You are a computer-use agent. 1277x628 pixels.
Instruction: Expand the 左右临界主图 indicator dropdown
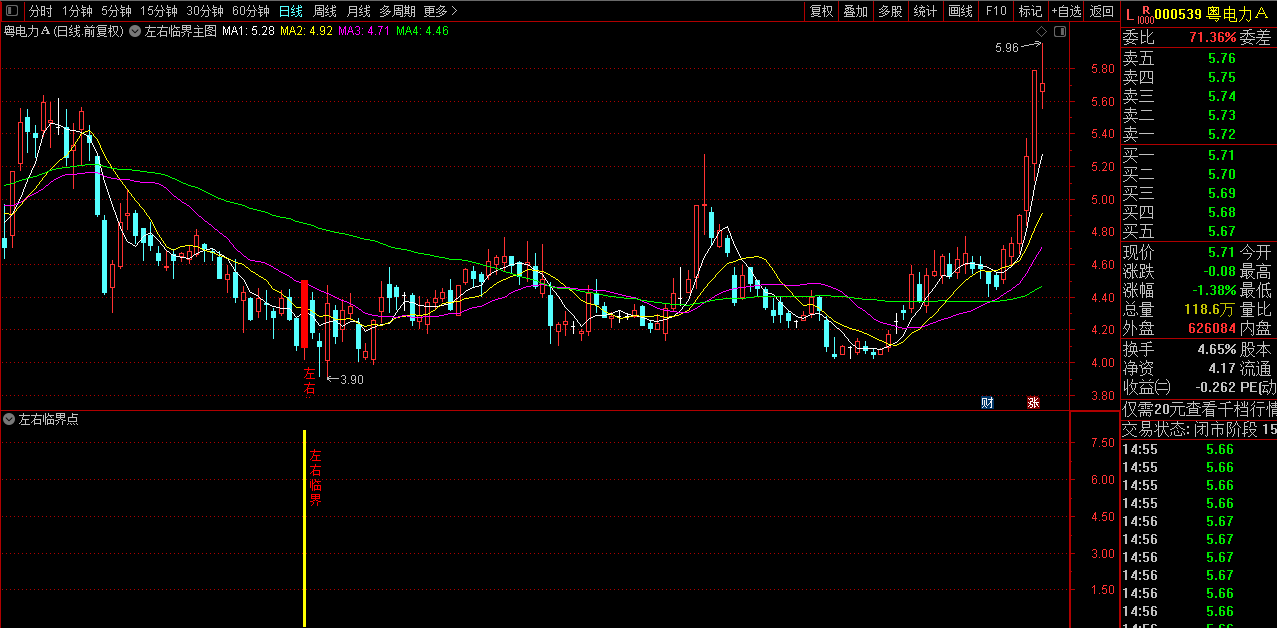136,31
